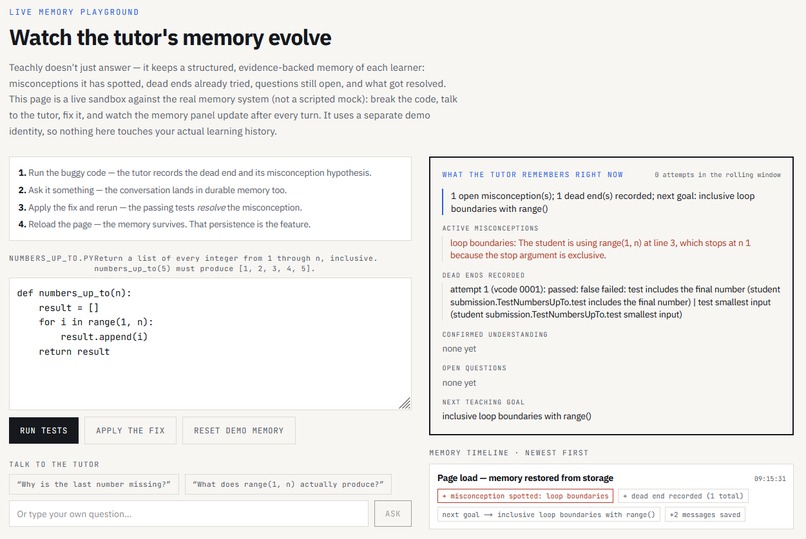Click ACTIVE MISCONCEPTIONS section label
Image resolution: width=806 pixels, height=539 pixels.
[x=490, y=228]
